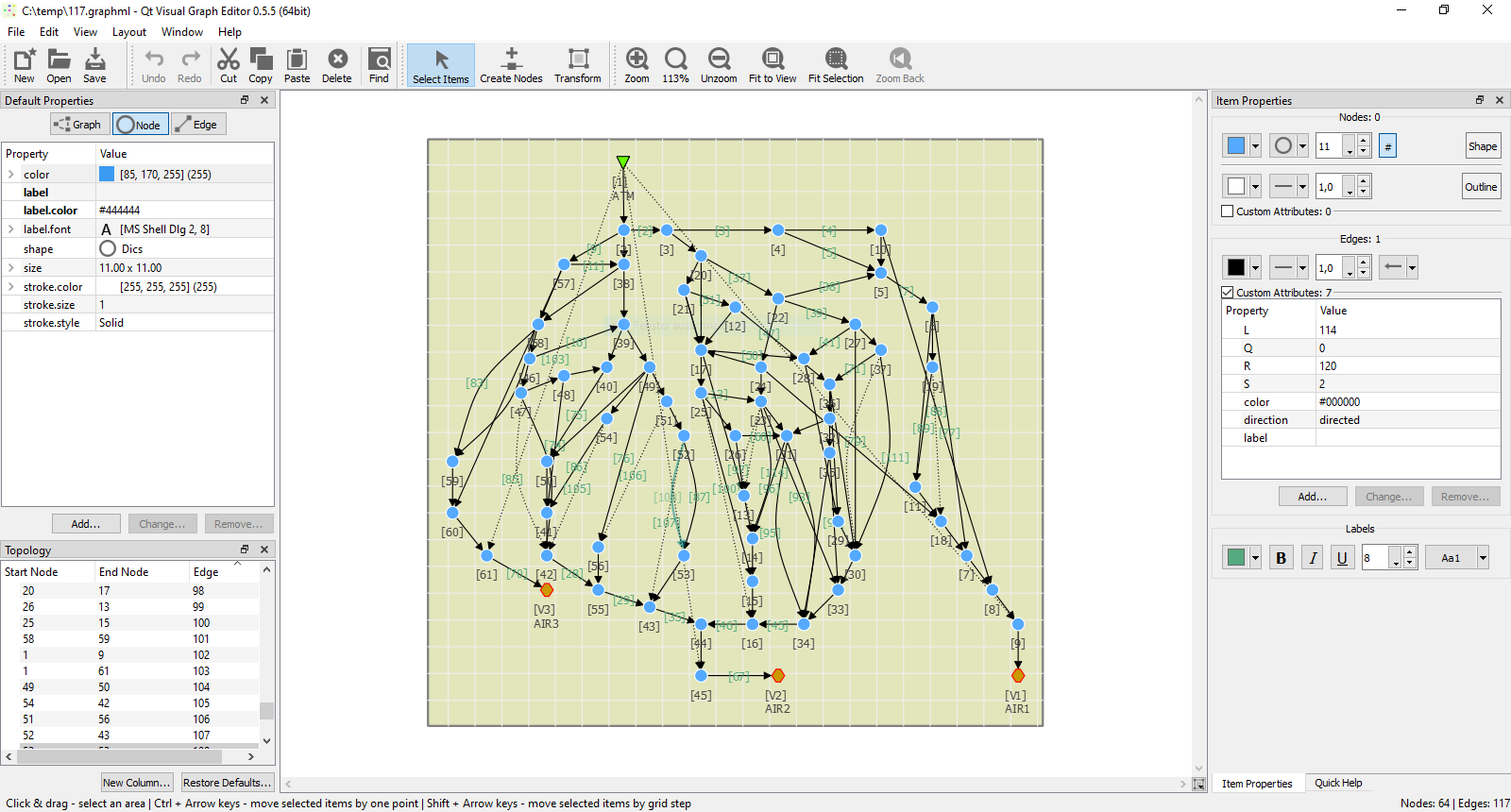The height and width of the screenshot is (812, 1511).
Task: Uncheck the edge Custom Attributes checkbox
Action: point(1228,293)
